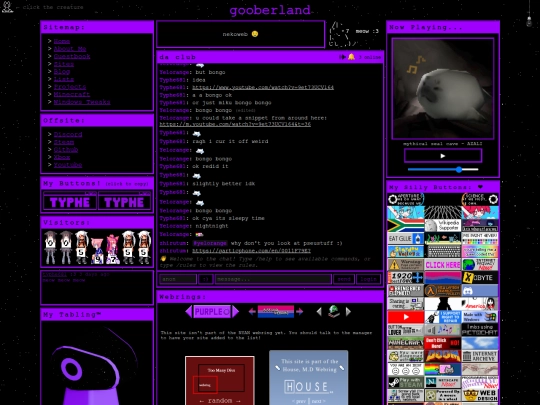Click the Minecraft badge
The image size is (540, 405).
tap(406, 343)
